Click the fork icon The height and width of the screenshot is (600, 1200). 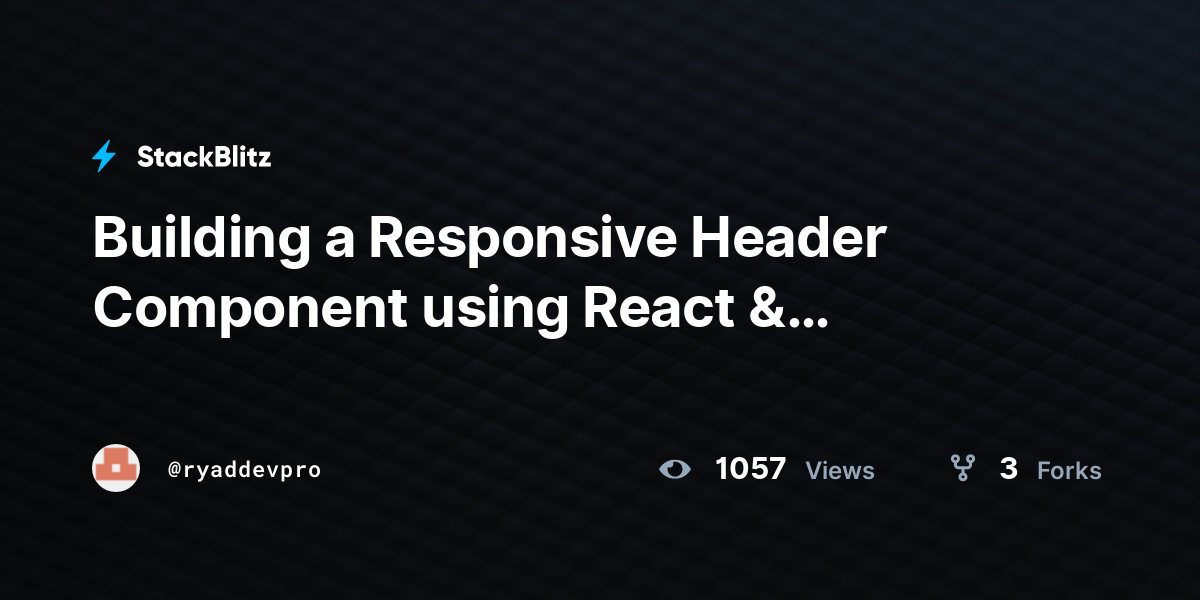[963, 468]
